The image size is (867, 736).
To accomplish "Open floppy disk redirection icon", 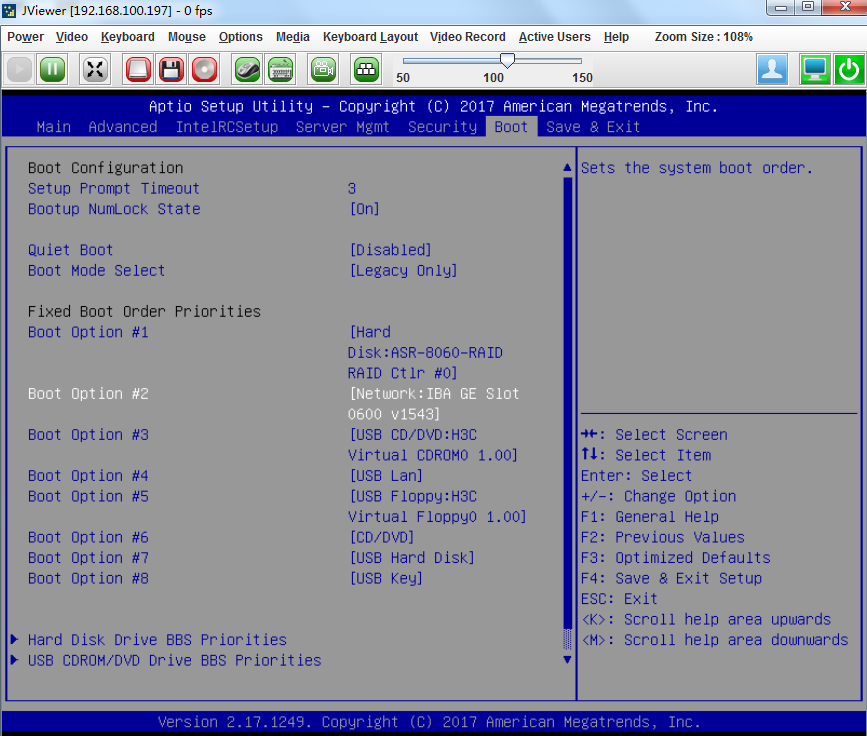I will (x=171, y=70).
